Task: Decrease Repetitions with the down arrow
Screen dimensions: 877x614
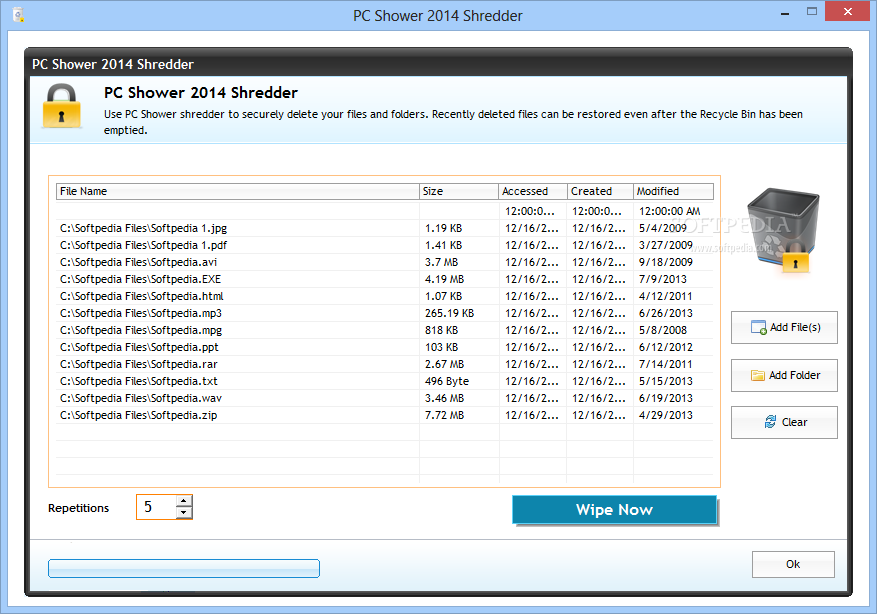Action: coord(184,513)
